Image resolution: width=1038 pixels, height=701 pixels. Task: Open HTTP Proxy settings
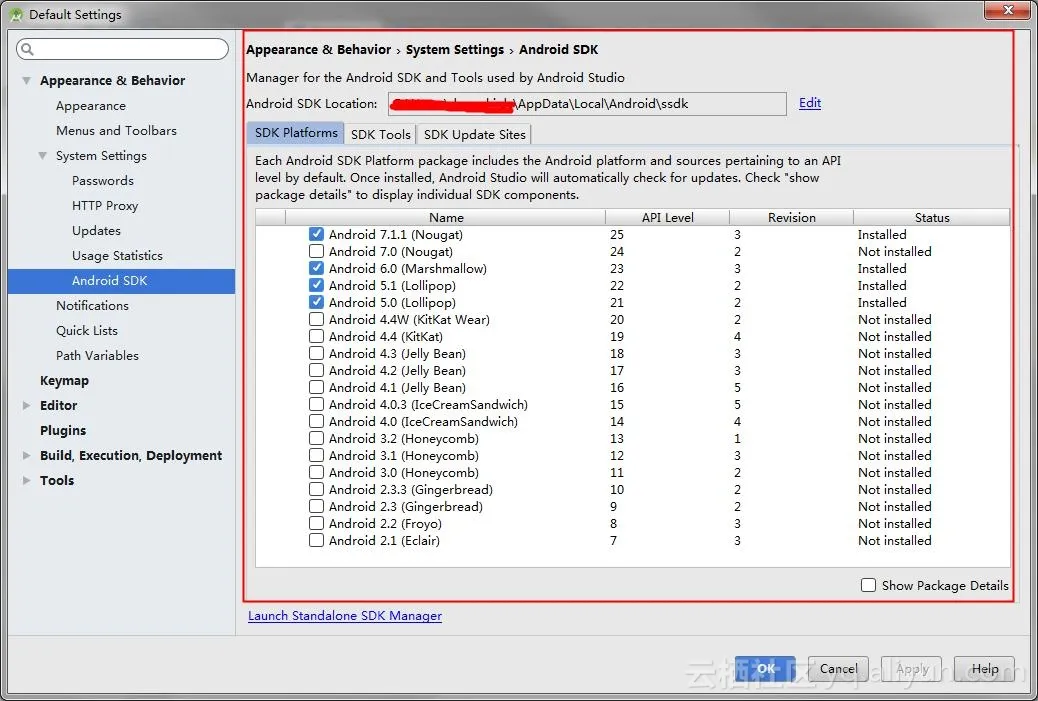pyautogui.click(x=105, y=206)
